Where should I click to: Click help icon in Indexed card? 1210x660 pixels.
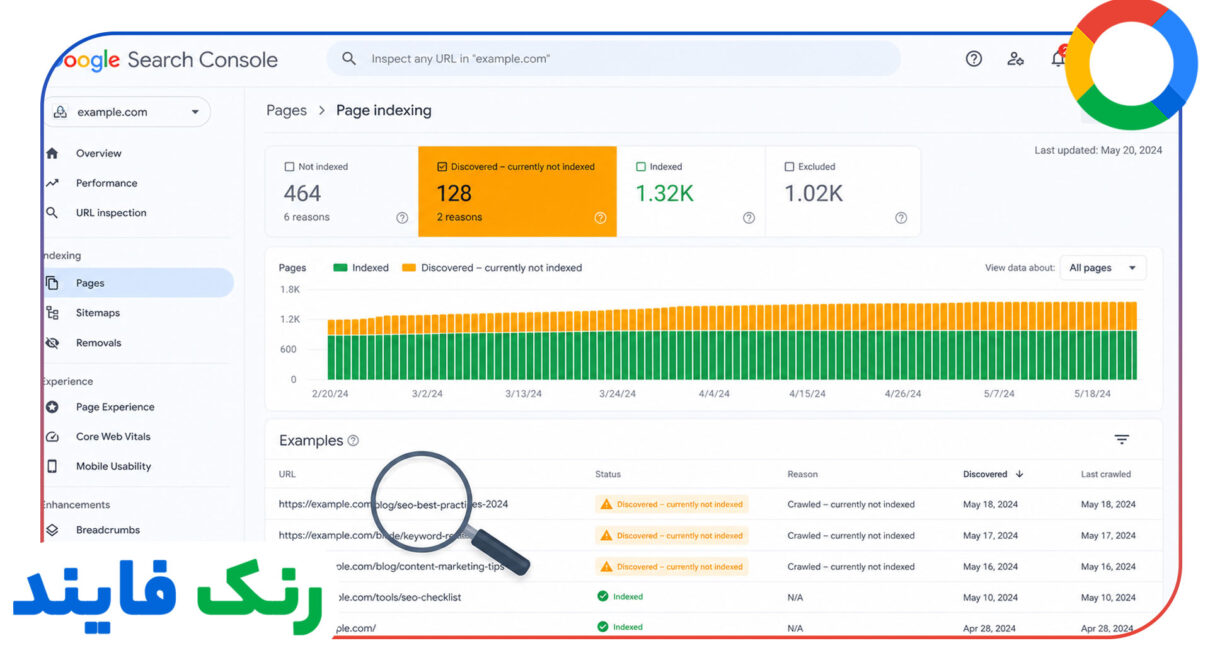[x=749, y=218]
